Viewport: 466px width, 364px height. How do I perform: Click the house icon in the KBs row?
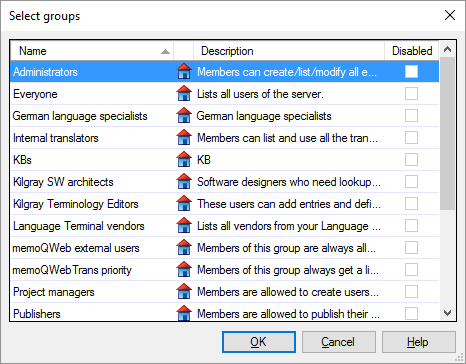tap(184, 159)
